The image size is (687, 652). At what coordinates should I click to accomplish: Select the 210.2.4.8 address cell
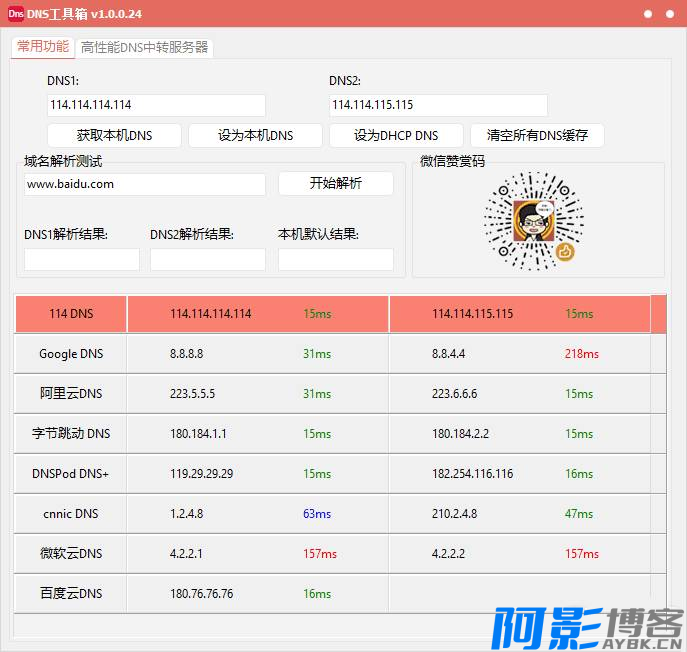click(x=454, y=514)
